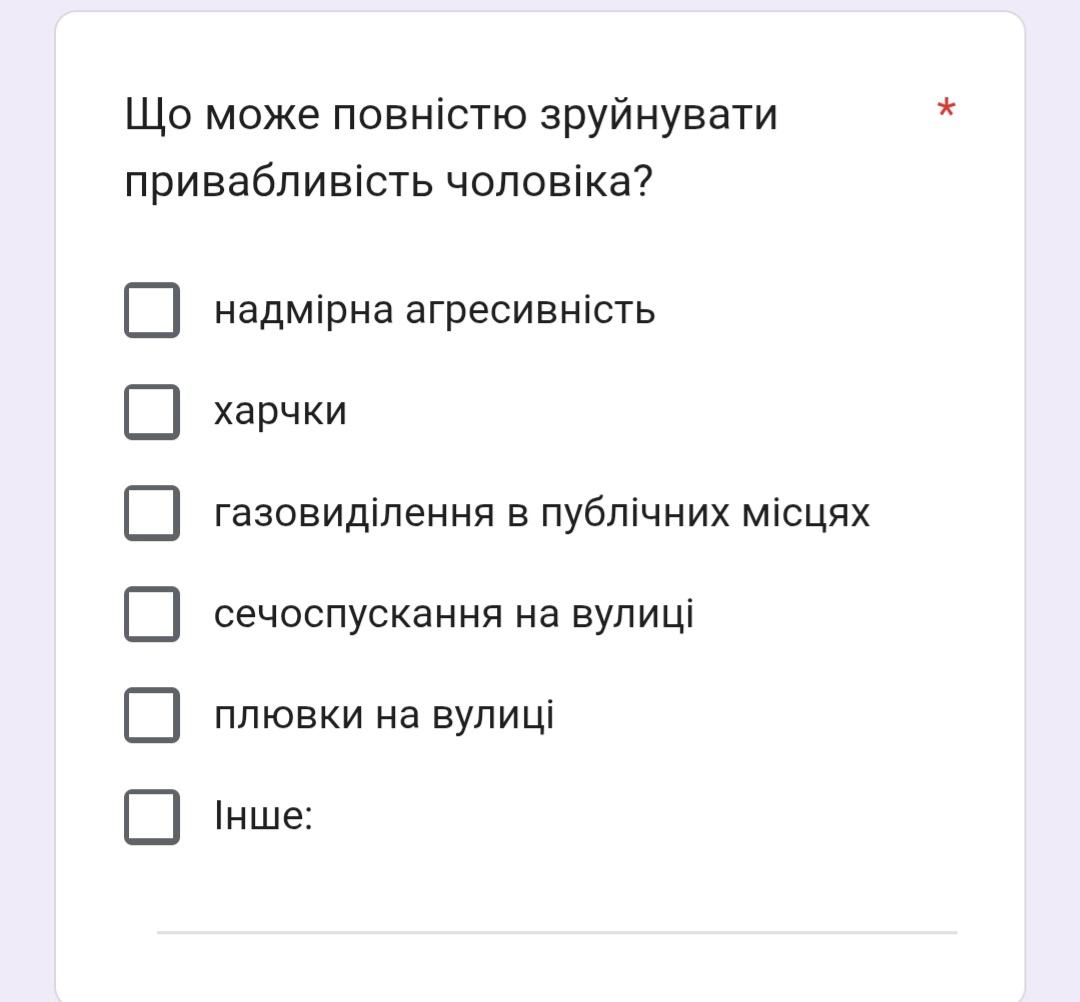Enable 'газовиділення в публічних місцях' checkbox
This screenshot has height=1002, width=1080.
[x=152, y=513]
